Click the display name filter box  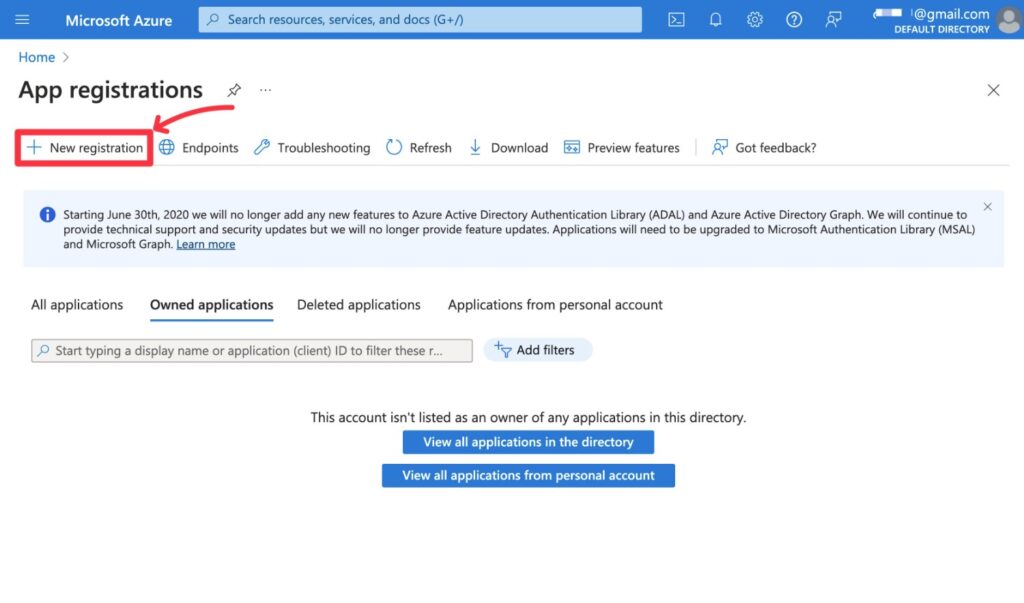pyautogui.click(x=250, y=350)
